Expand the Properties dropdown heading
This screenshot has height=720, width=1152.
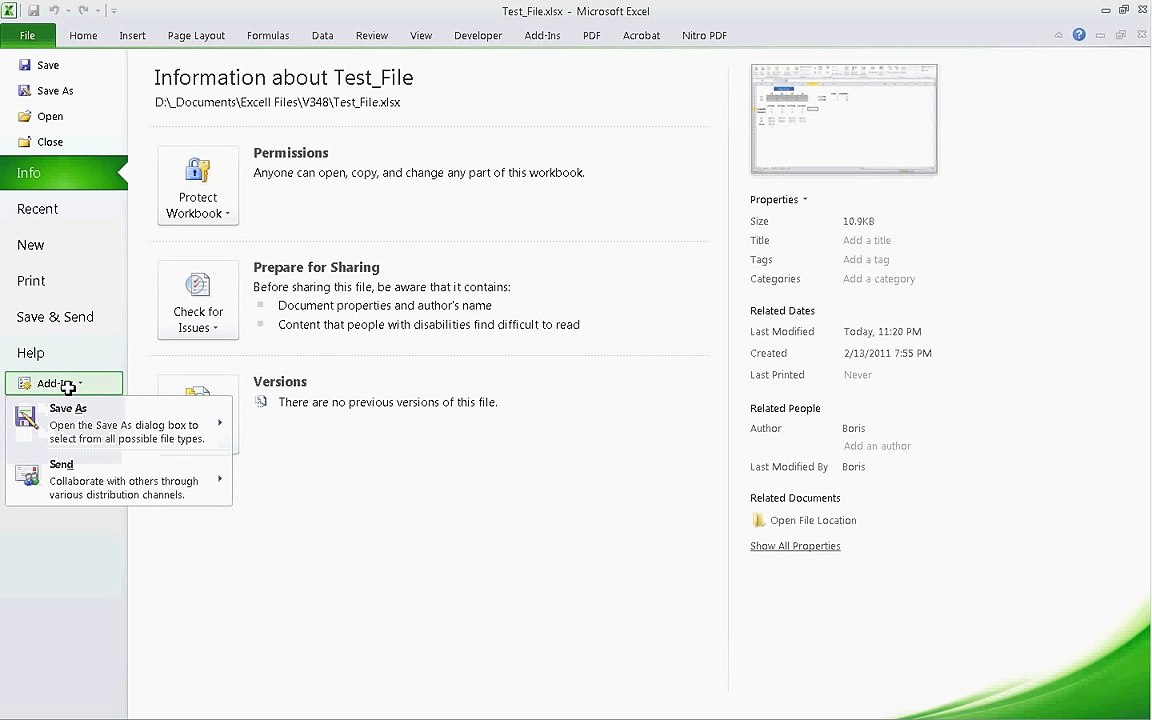778,199
